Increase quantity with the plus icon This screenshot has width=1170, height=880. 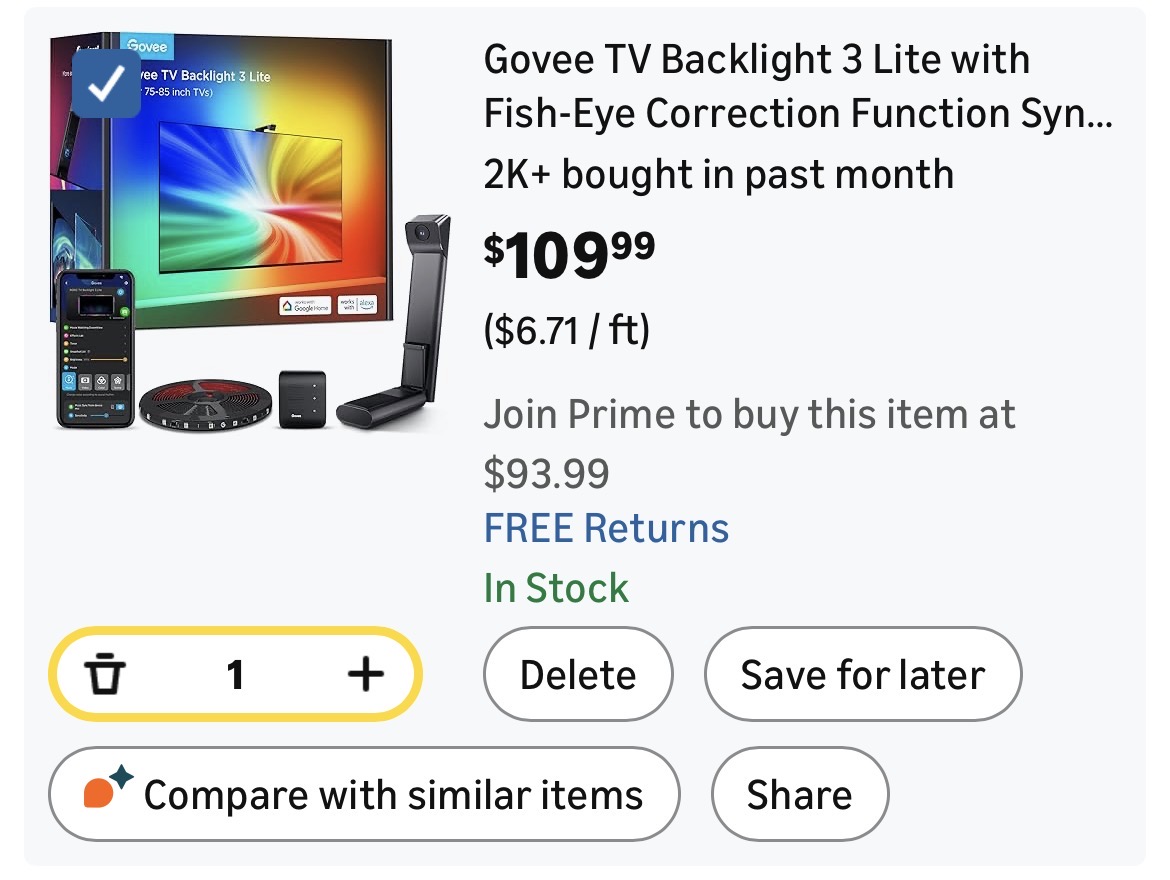[366, 674]
